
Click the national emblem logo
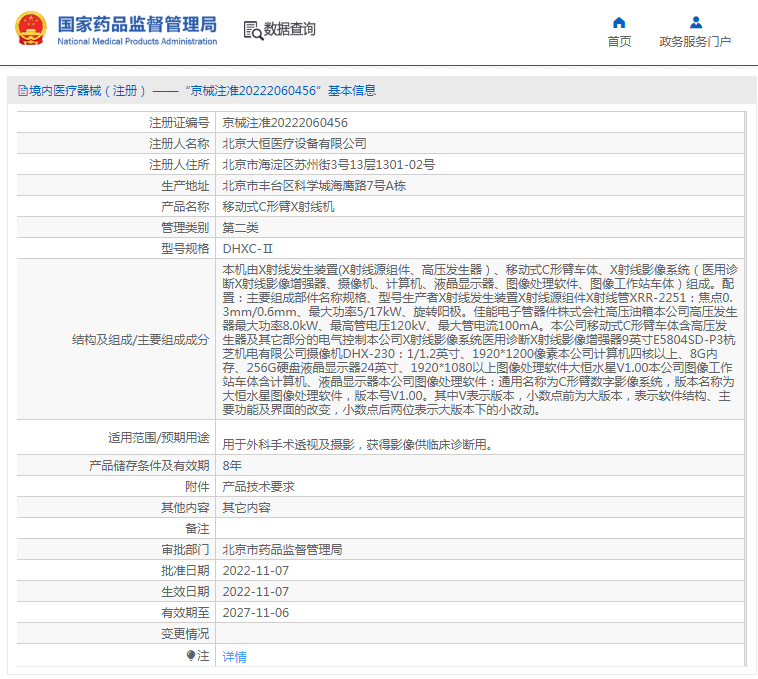tap(31, 29)
